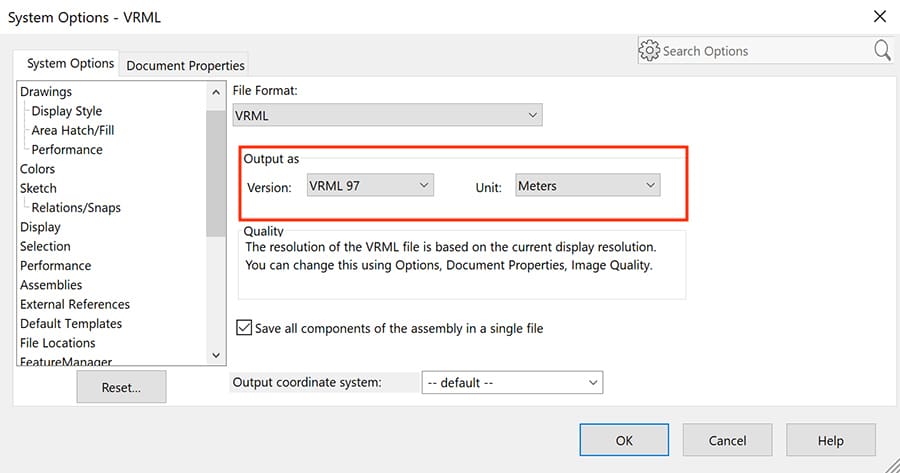Screen dimensions: 900x473
Task: Confirm with the OK button
Action: pyautogui.click(x=624, y=440)
